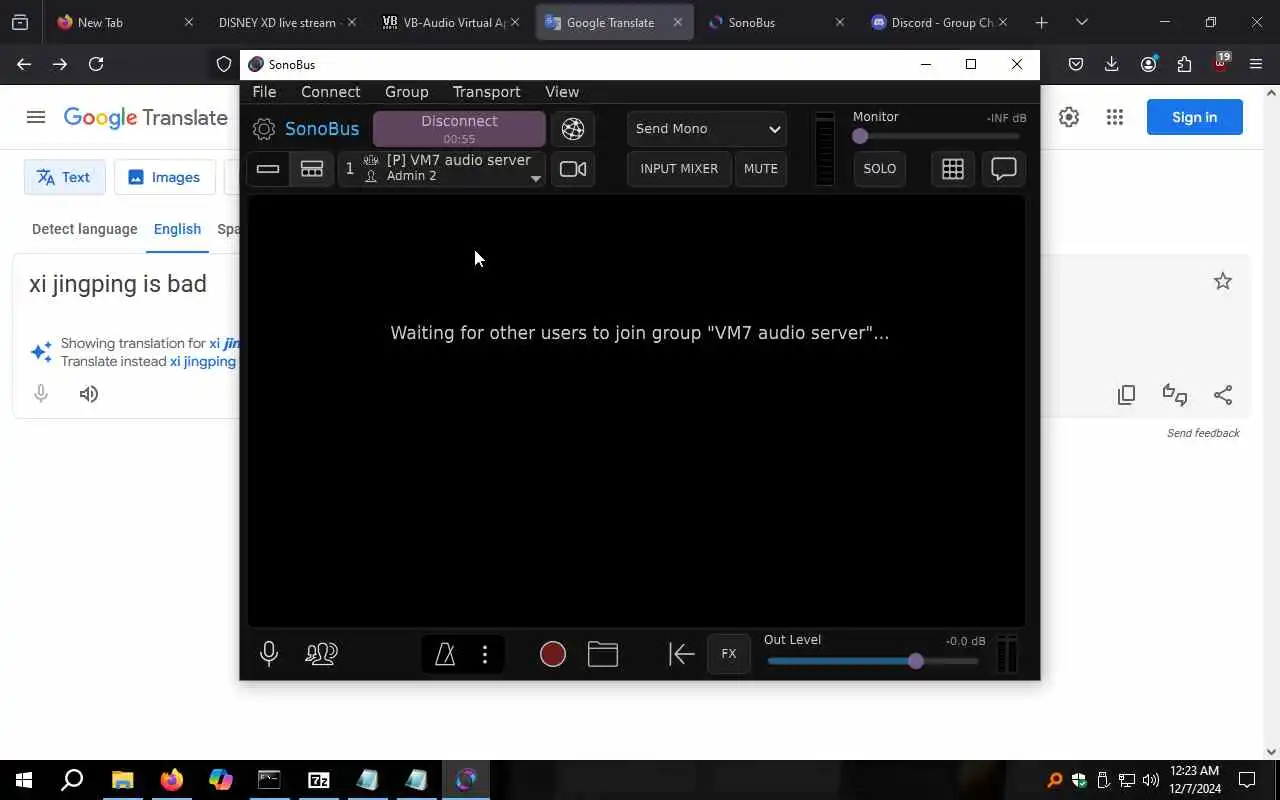Choose Detect language source option

pos(85,229)
